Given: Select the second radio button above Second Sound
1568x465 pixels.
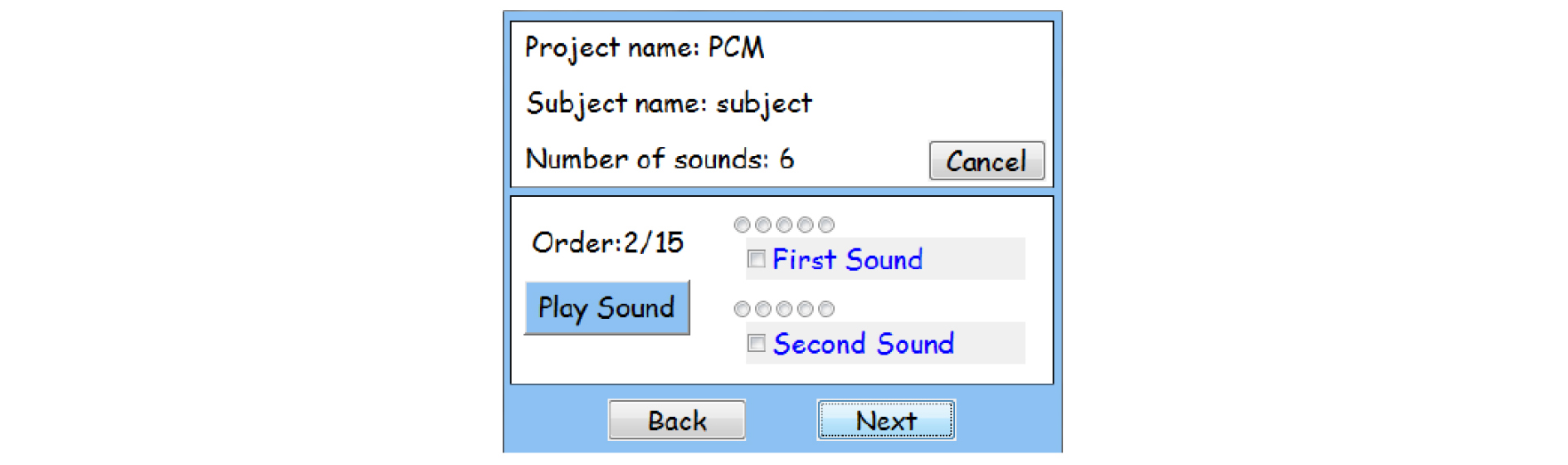Looking at the screenshot, I should click(763, 309).
